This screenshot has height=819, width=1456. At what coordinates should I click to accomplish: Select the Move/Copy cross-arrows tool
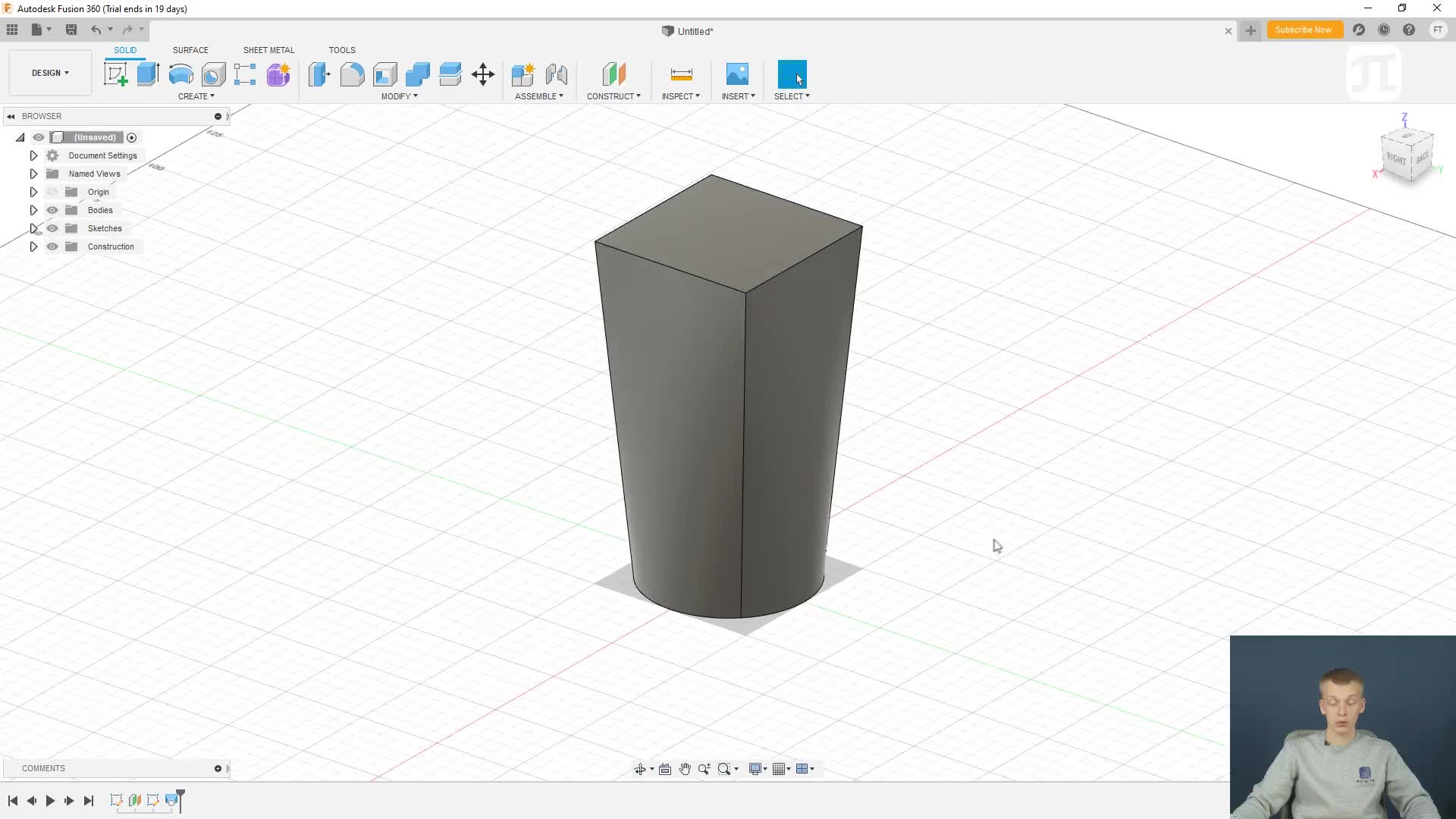(x=483, y=74)
